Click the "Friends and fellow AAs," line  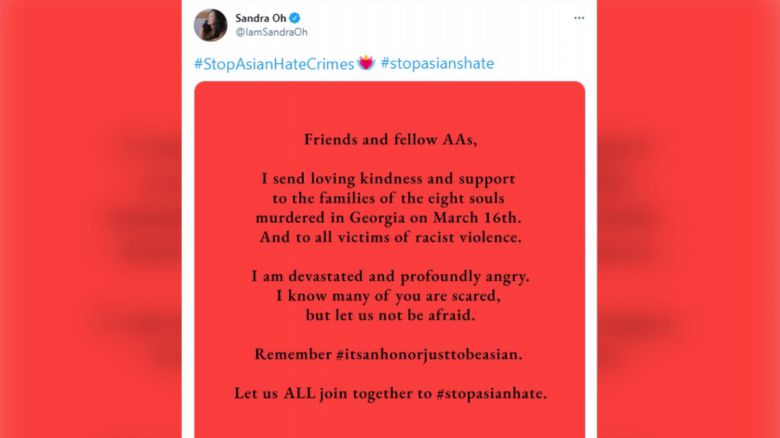click(390, 139)
